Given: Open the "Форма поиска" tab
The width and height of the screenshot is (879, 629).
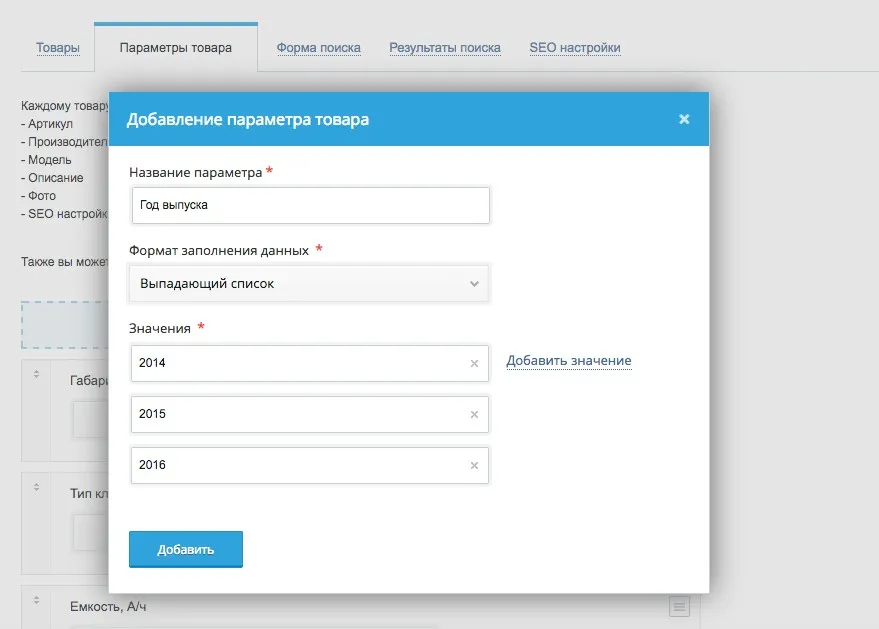Looking at the screenshot, I should pos(319,47).
